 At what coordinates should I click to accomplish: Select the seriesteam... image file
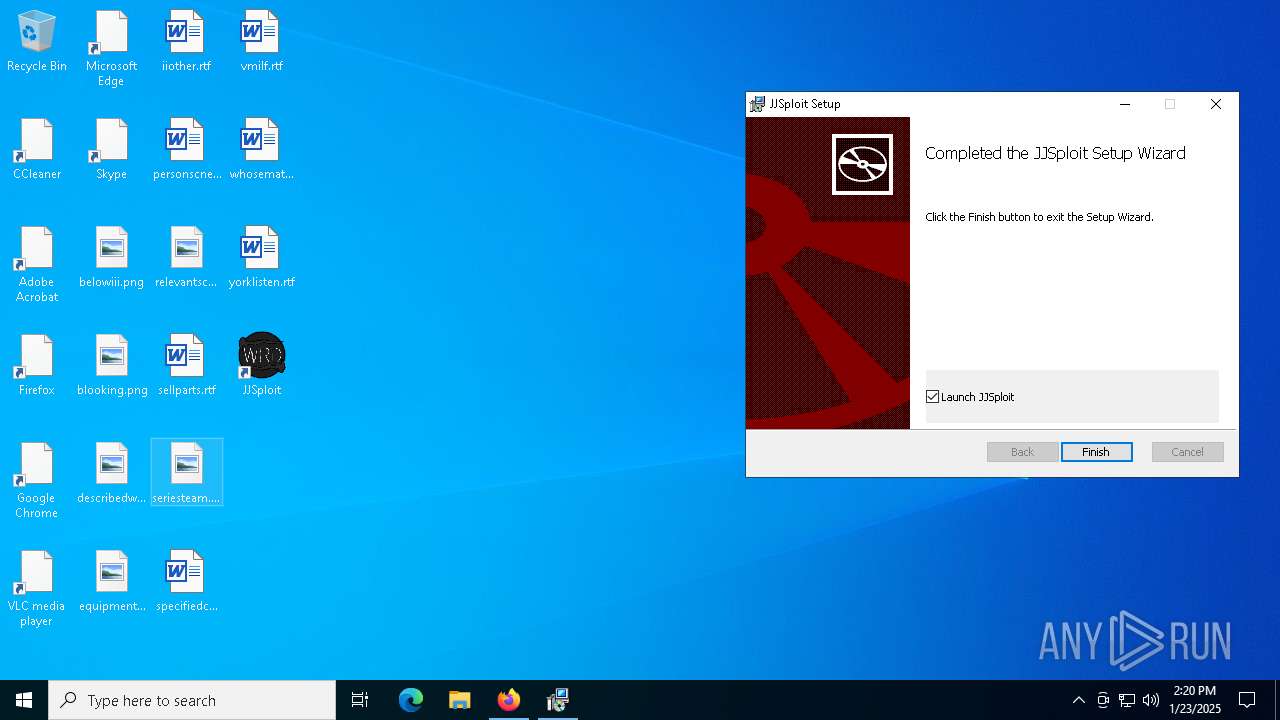point(186,472)
